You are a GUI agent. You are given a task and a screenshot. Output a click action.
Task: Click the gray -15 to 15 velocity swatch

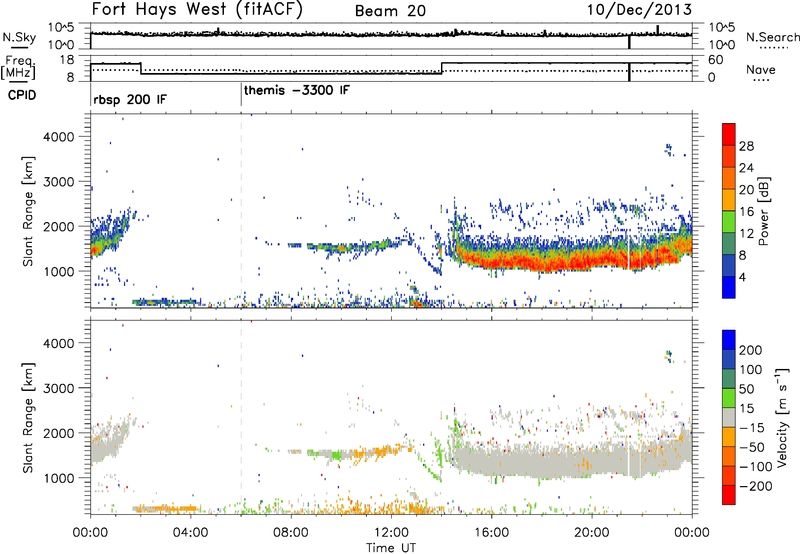coord(729,417)
